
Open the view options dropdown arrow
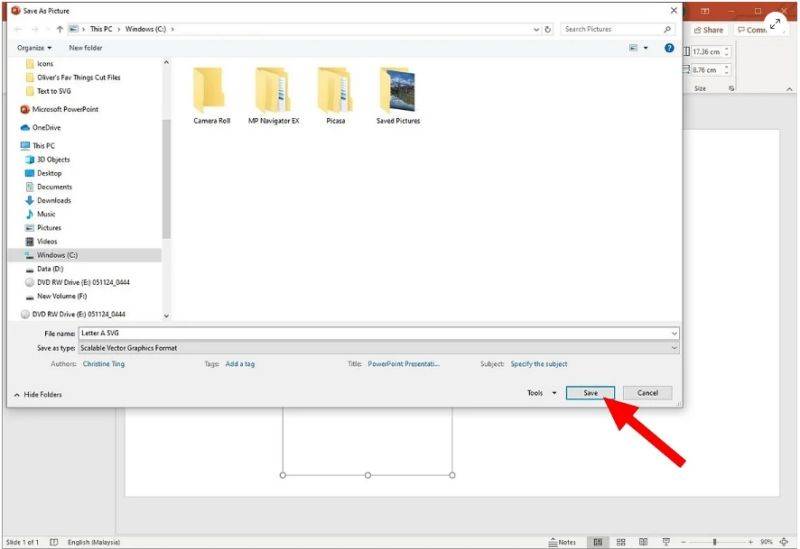[645, 47]
